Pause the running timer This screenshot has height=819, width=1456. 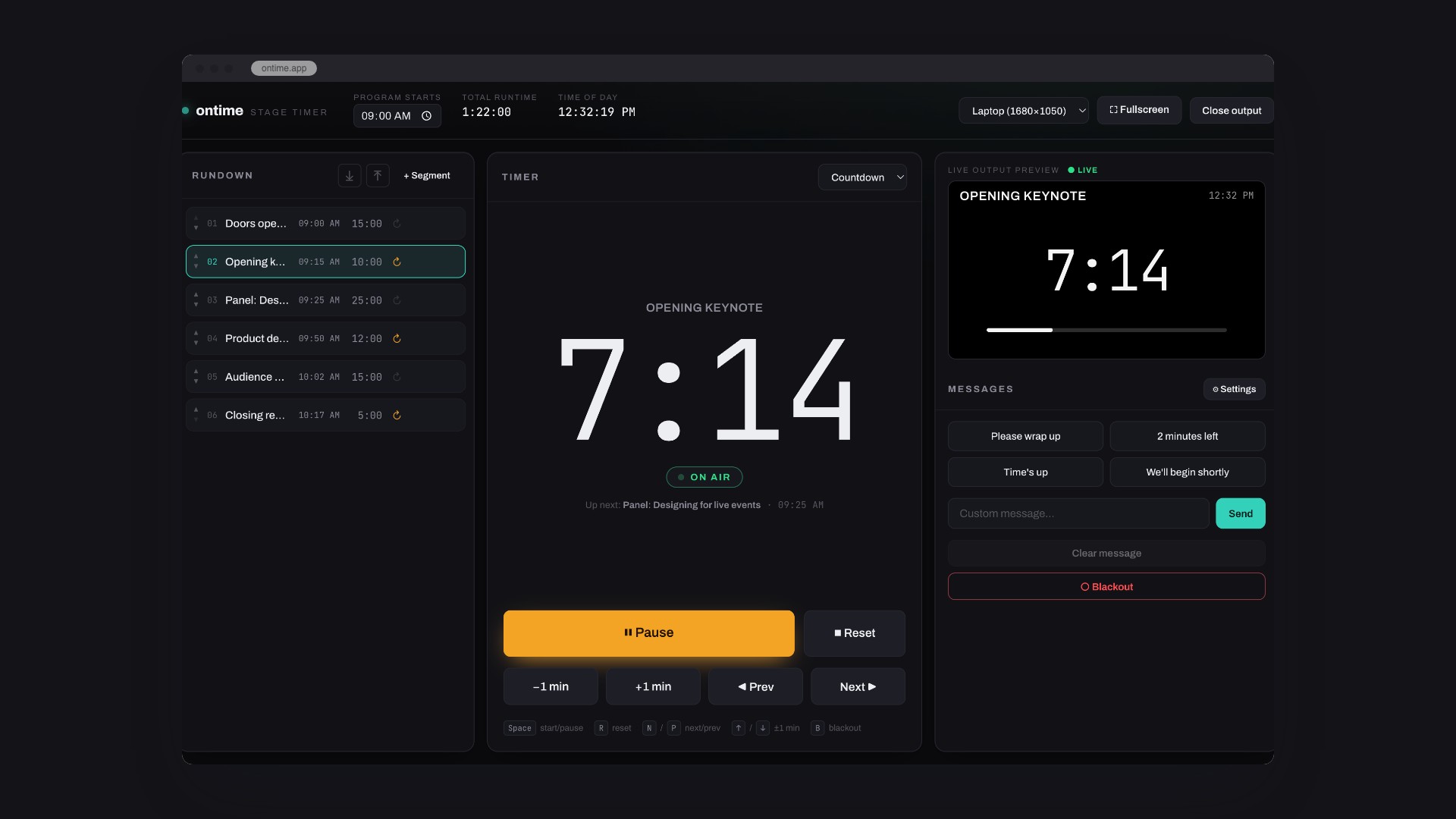click(x=649, y=633)
